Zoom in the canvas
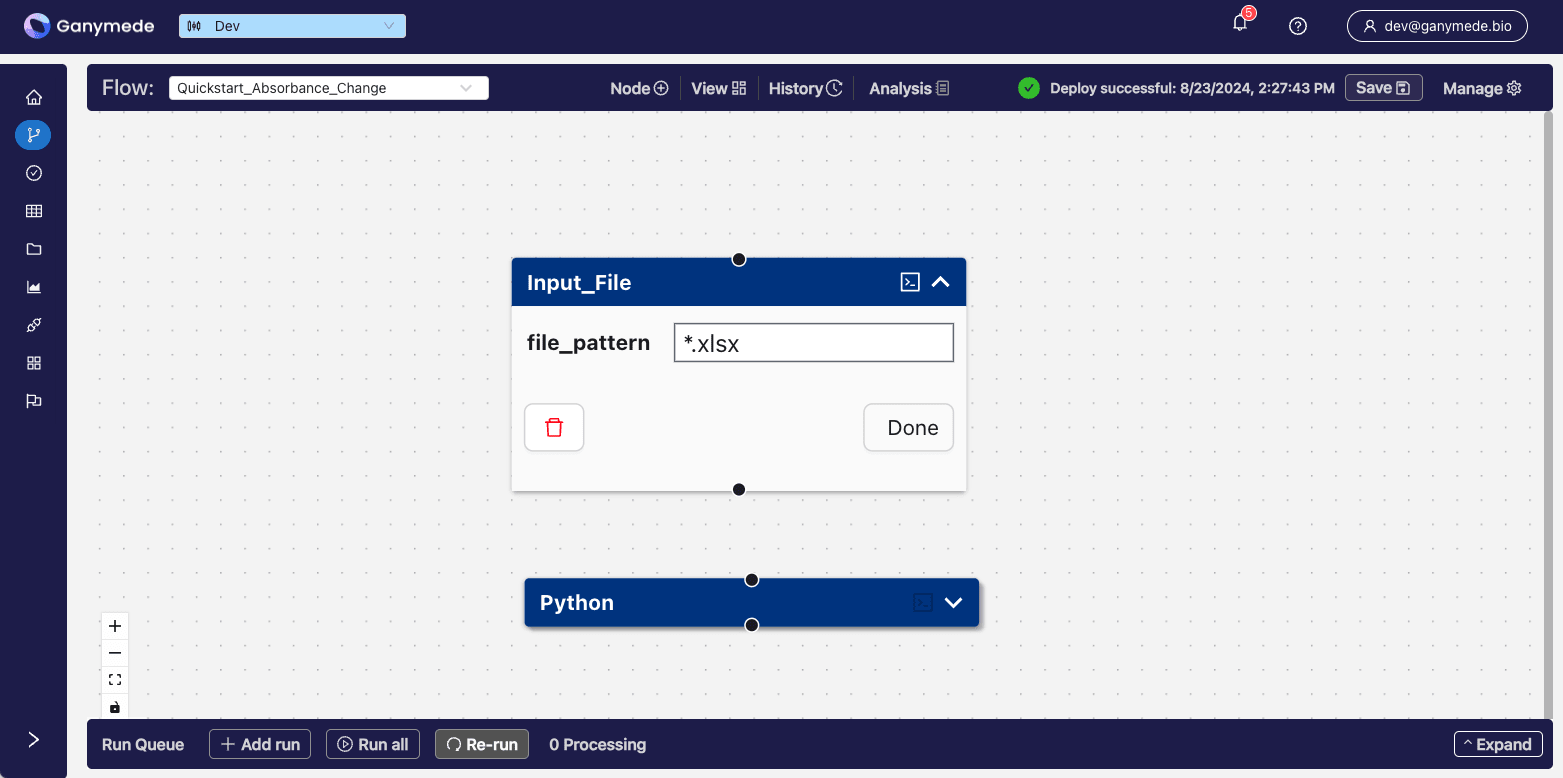This screenshot has width=1563, height=778. (115, 626)
